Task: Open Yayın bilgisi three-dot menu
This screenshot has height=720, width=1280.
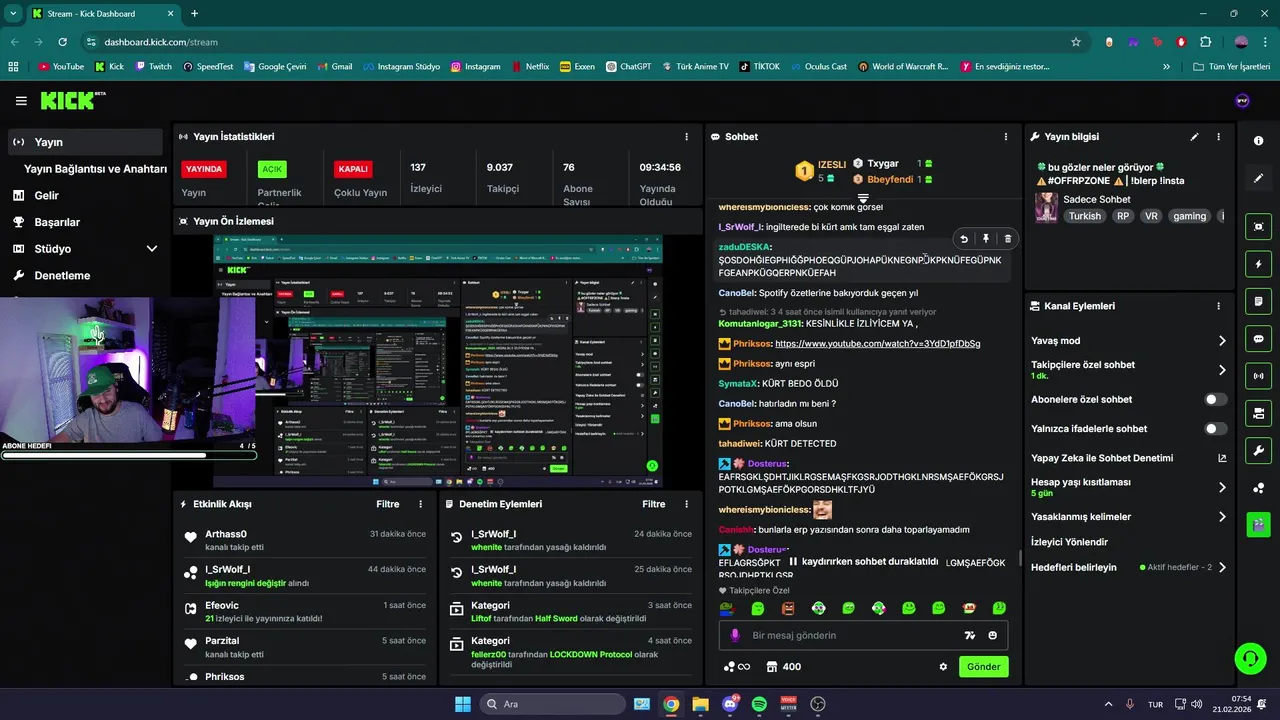Action: [x=1218, y=137]
